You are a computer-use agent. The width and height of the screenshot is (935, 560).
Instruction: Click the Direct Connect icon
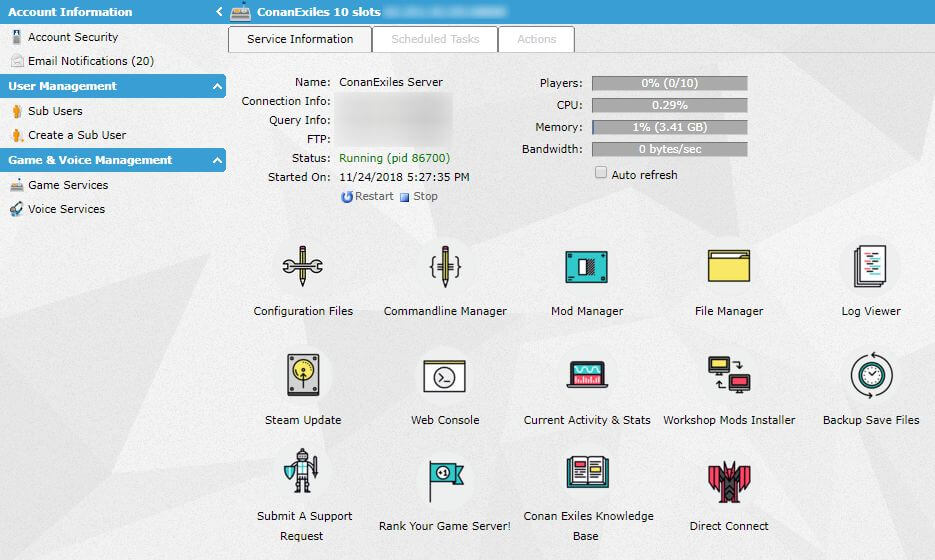[728, 482]
